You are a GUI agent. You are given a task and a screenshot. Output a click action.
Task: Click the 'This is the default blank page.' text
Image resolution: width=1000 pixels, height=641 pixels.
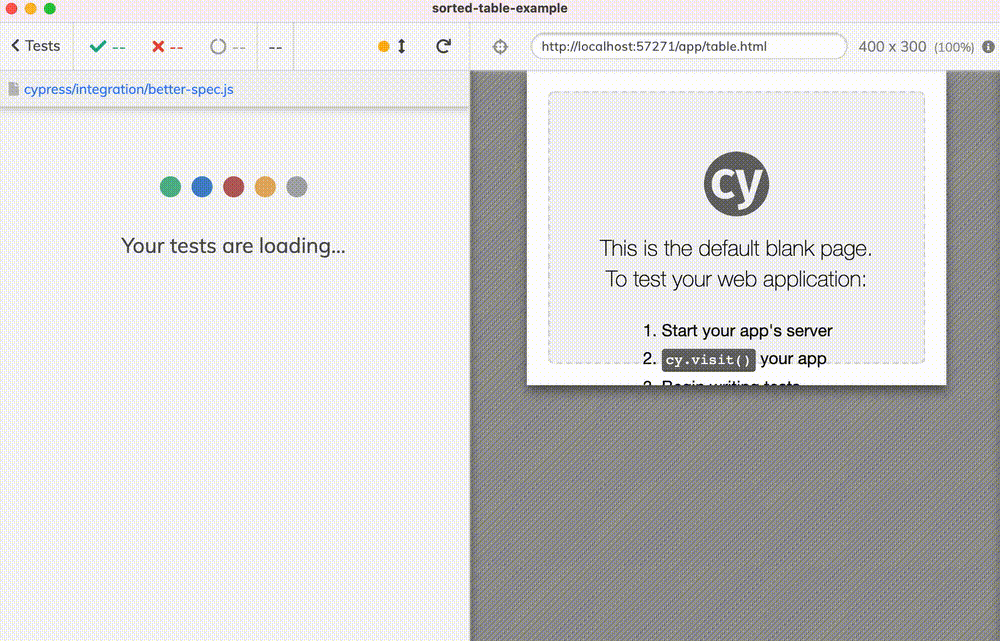click(x=736, y=248)
